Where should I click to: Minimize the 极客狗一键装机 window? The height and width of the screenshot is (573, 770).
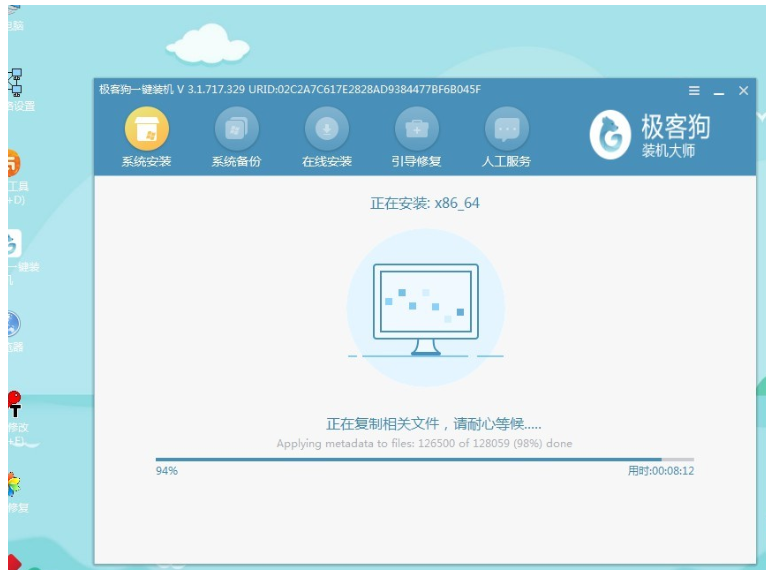point(719,92)
